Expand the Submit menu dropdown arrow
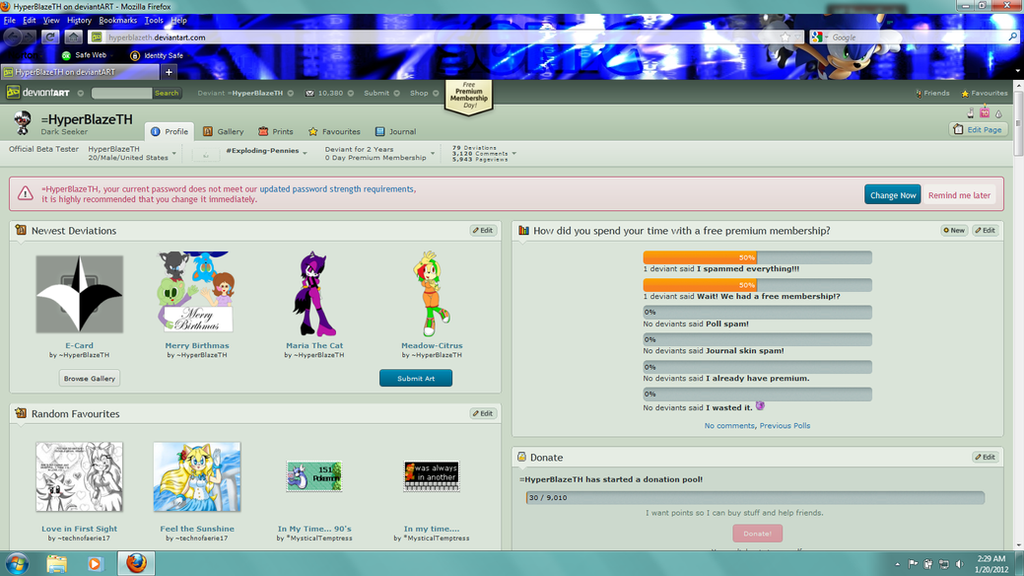Image resolution: width=1024 pixels, height=576 pixels. pos(396,93)
